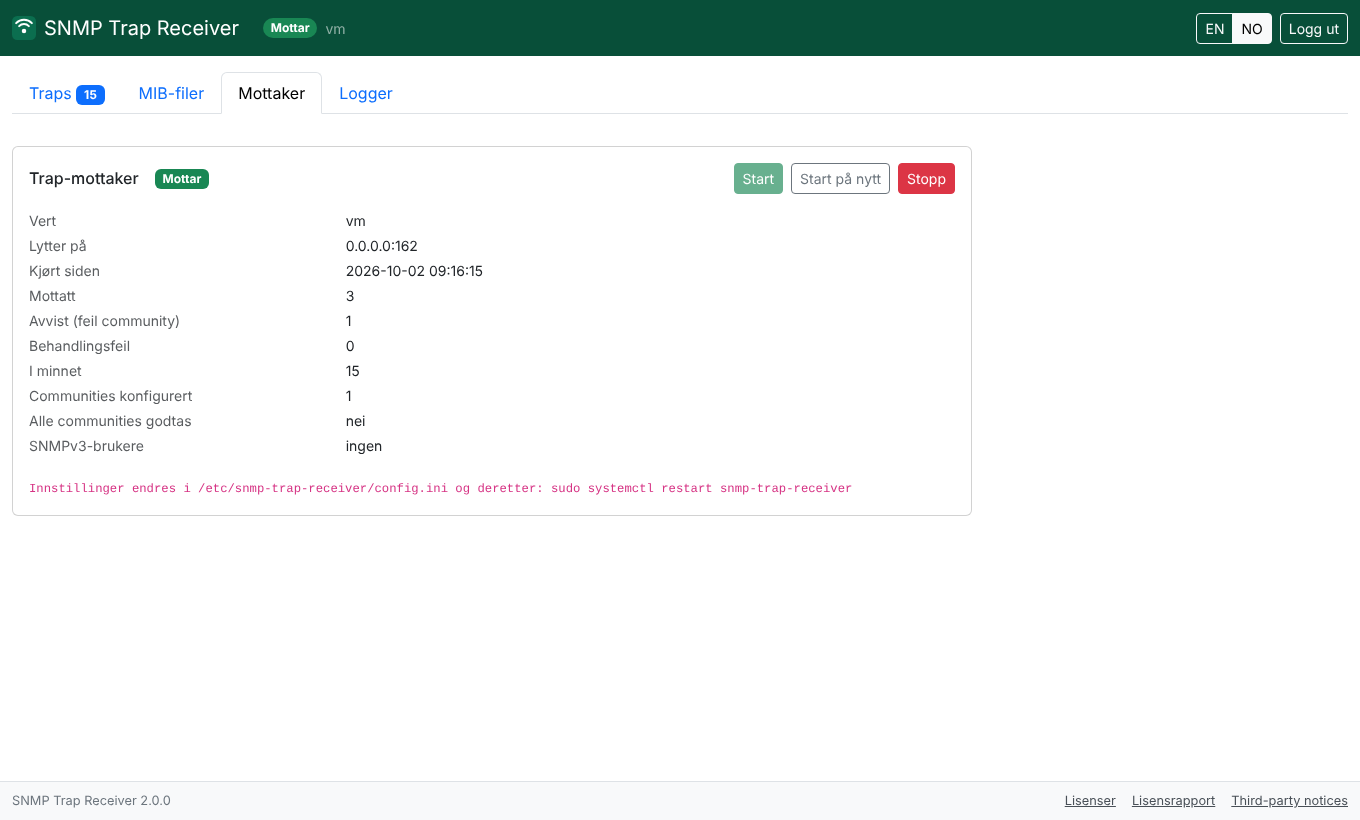Switch to the MIB-filer tab
The width and height of the screenshot is (1360, 820).
click(x=171, y=93)
